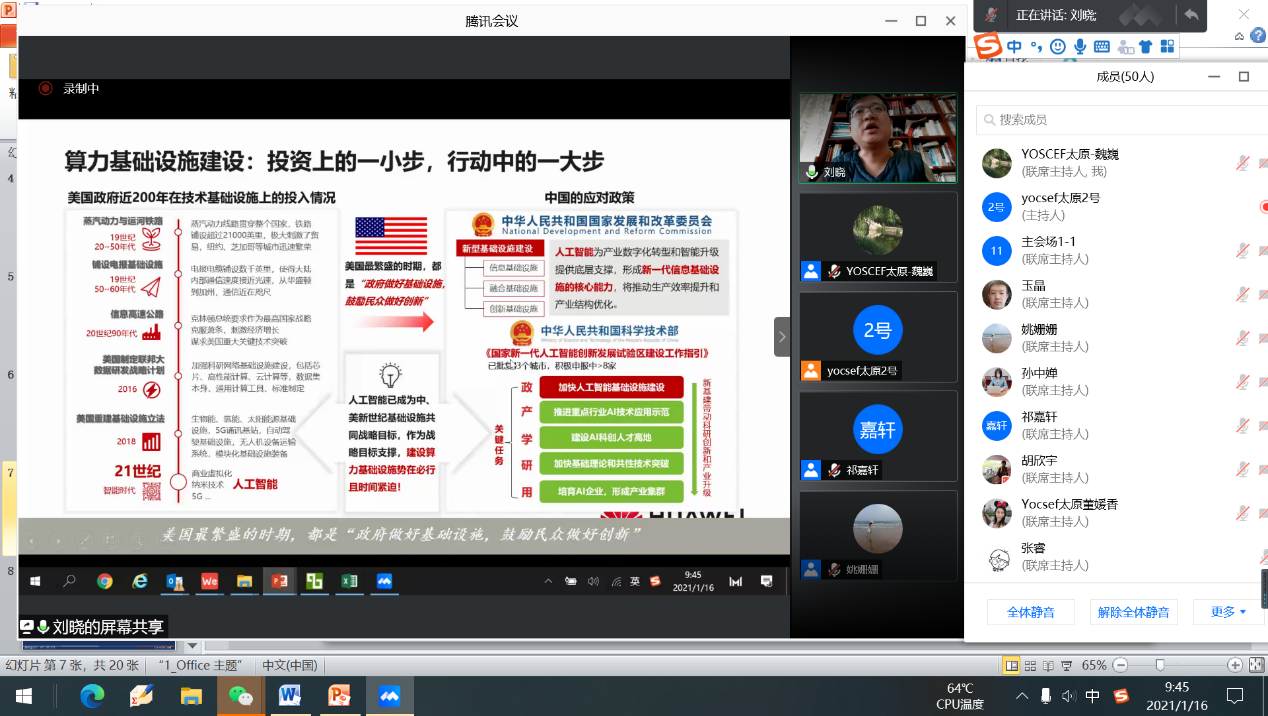Viewport: 1268px width, 716px height.
Task: Switch to Tencent Meeting taskbar icon
Action: tap(389, 695)
